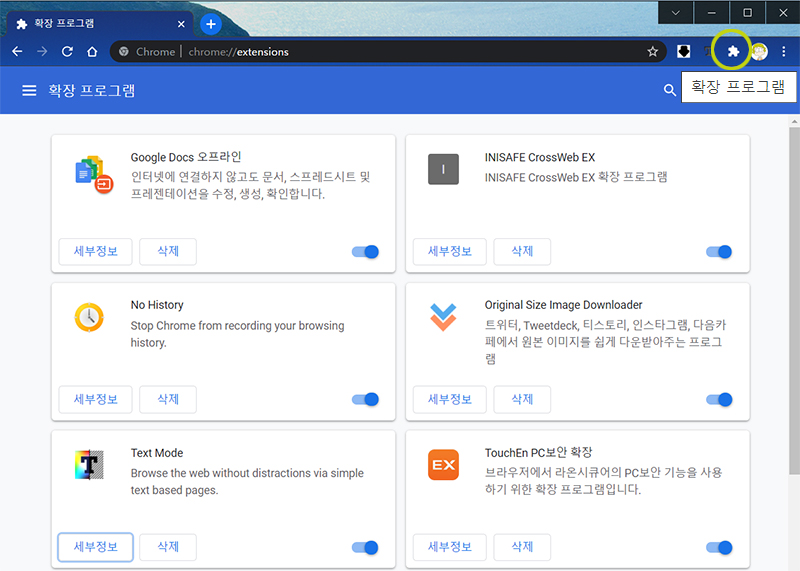This screenshot has width=800, height=571.
Task: Minimize the Chrome window
Action: coord(711,13)
